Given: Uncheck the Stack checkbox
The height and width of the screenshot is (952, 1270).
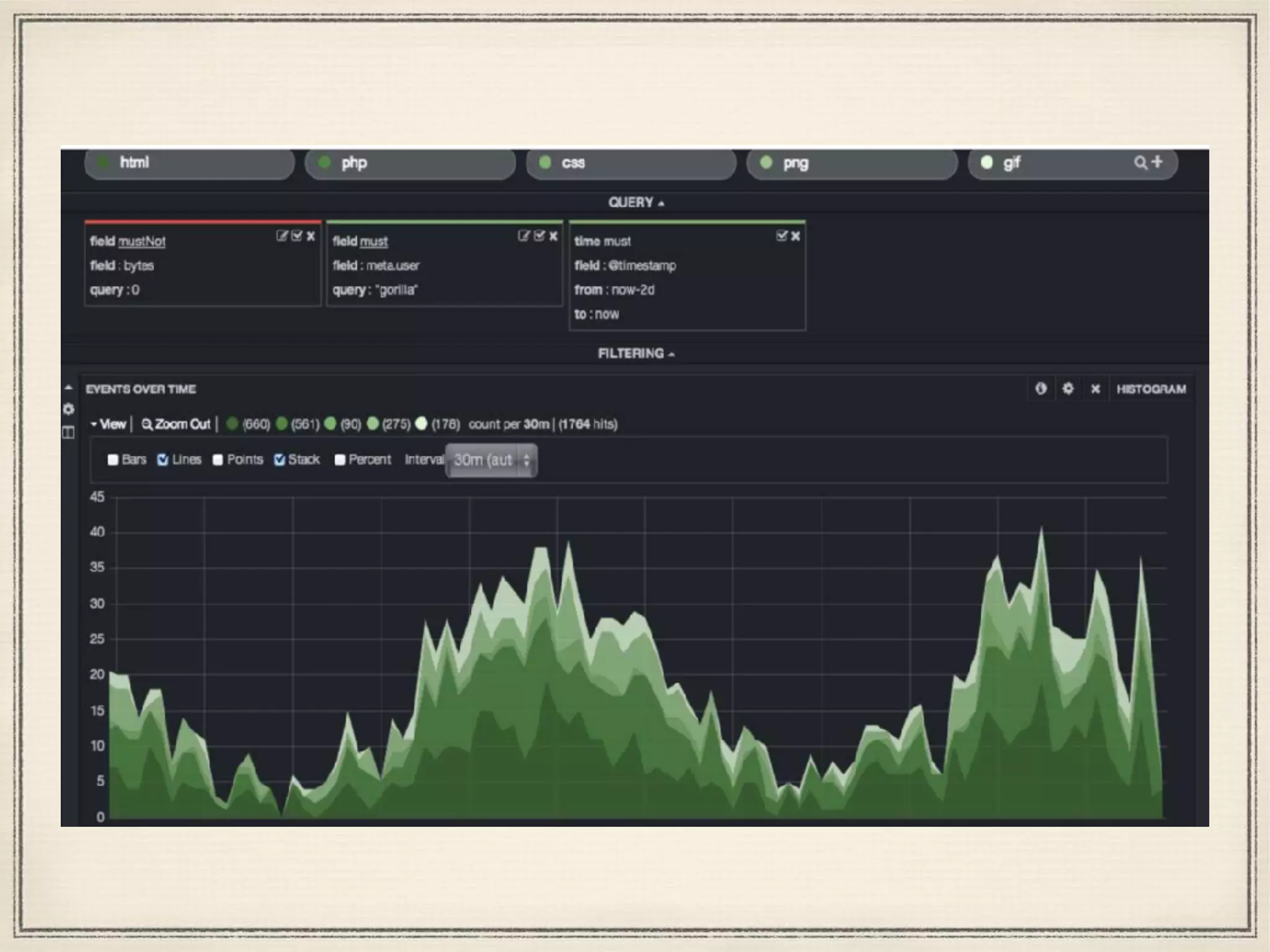Looking at the screenshot, I should click(x=280, y=460).
